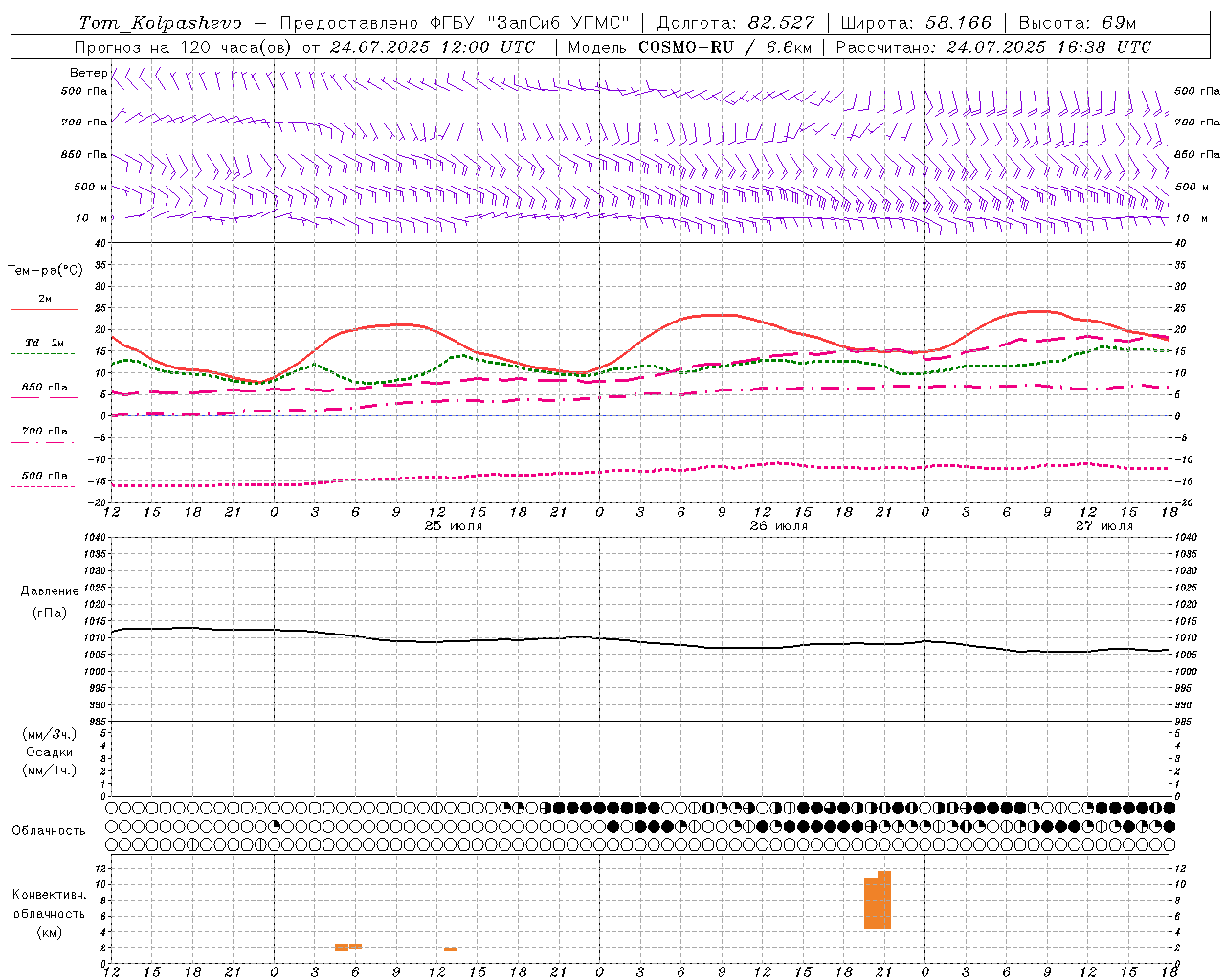Click the station name Tom_Kolpashevo

[160, 23]
